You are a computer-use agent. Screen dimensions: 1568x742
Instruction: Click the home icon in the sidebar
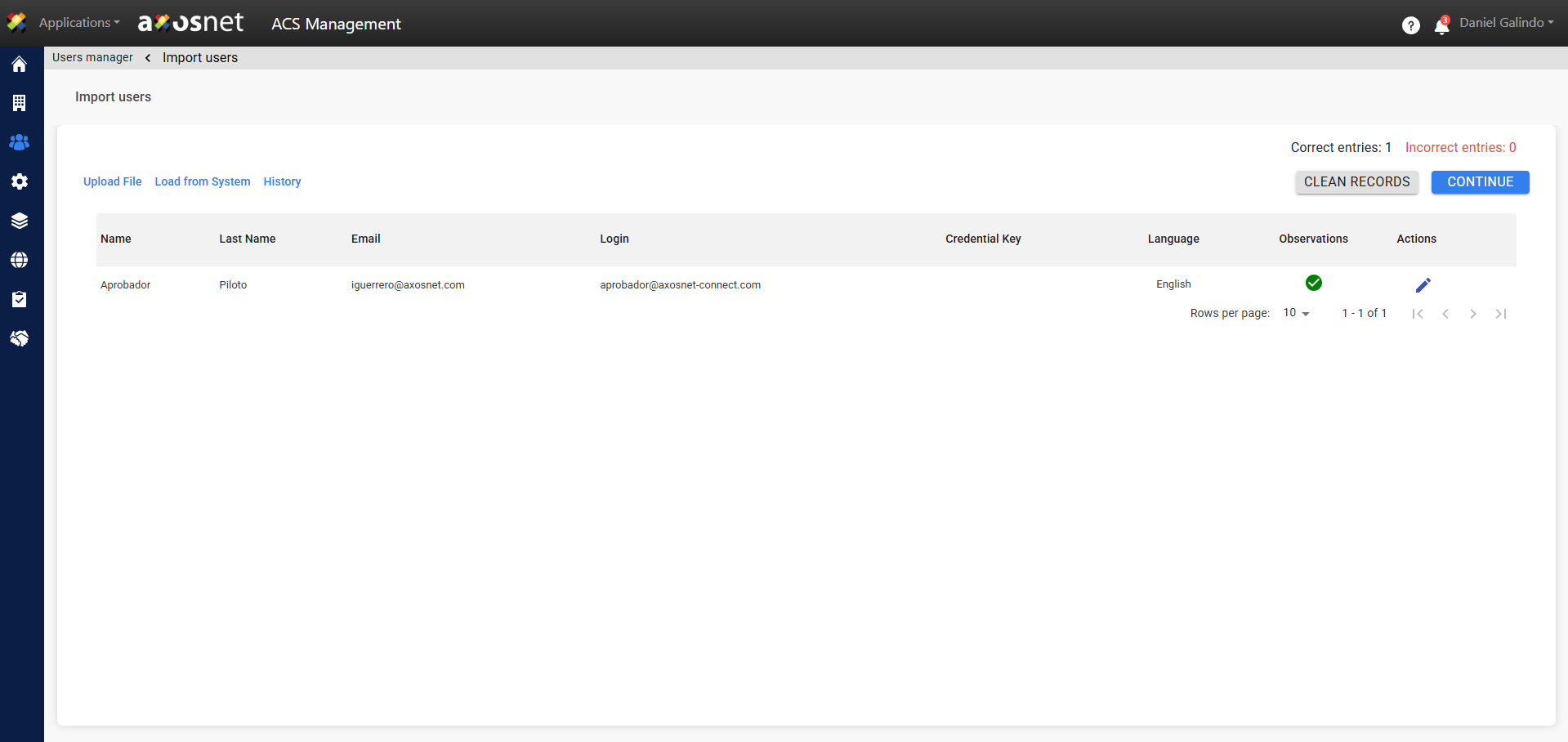tap(20, 65)
